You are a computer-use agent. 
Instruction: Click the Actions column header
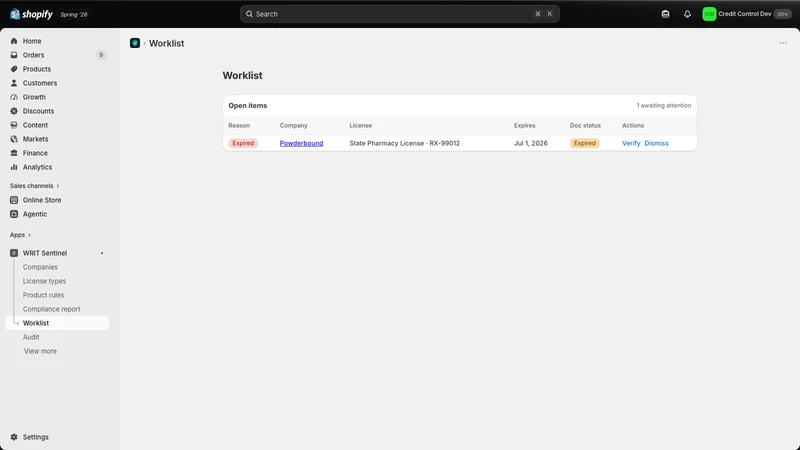(x=633, y=126)
